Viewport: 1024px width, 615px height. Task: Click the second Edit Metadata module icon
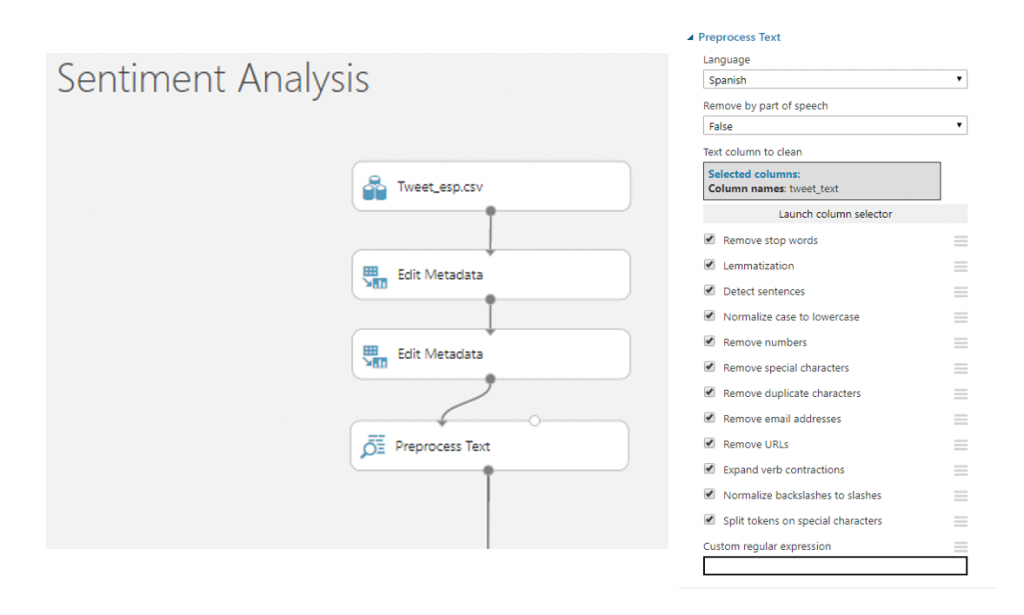[x=375, y=355]
